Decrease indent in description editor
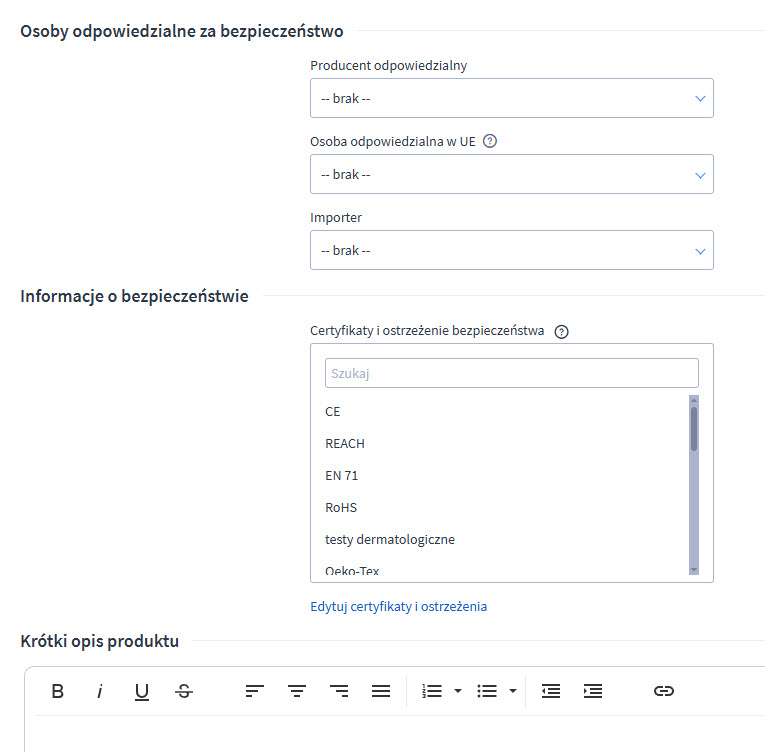 [551, 691]
